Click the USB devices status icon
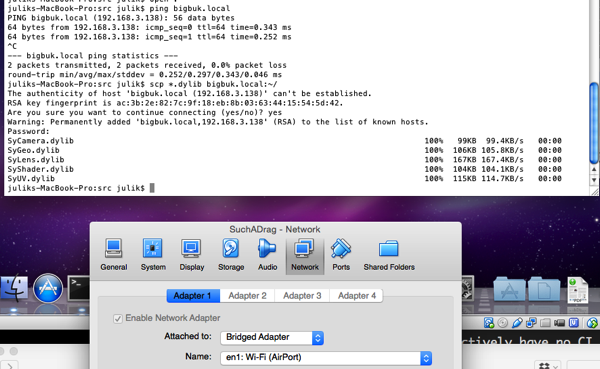 pyautogui.click(x=517, y=323)
